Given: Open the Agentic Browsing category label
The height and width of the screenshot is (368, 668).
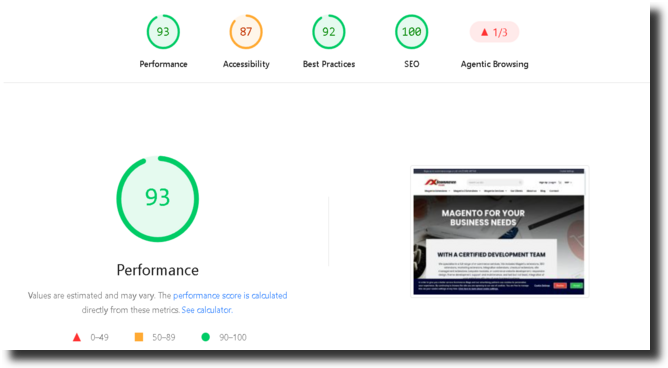Looking at the screenshot, I should tap(494, 64).
